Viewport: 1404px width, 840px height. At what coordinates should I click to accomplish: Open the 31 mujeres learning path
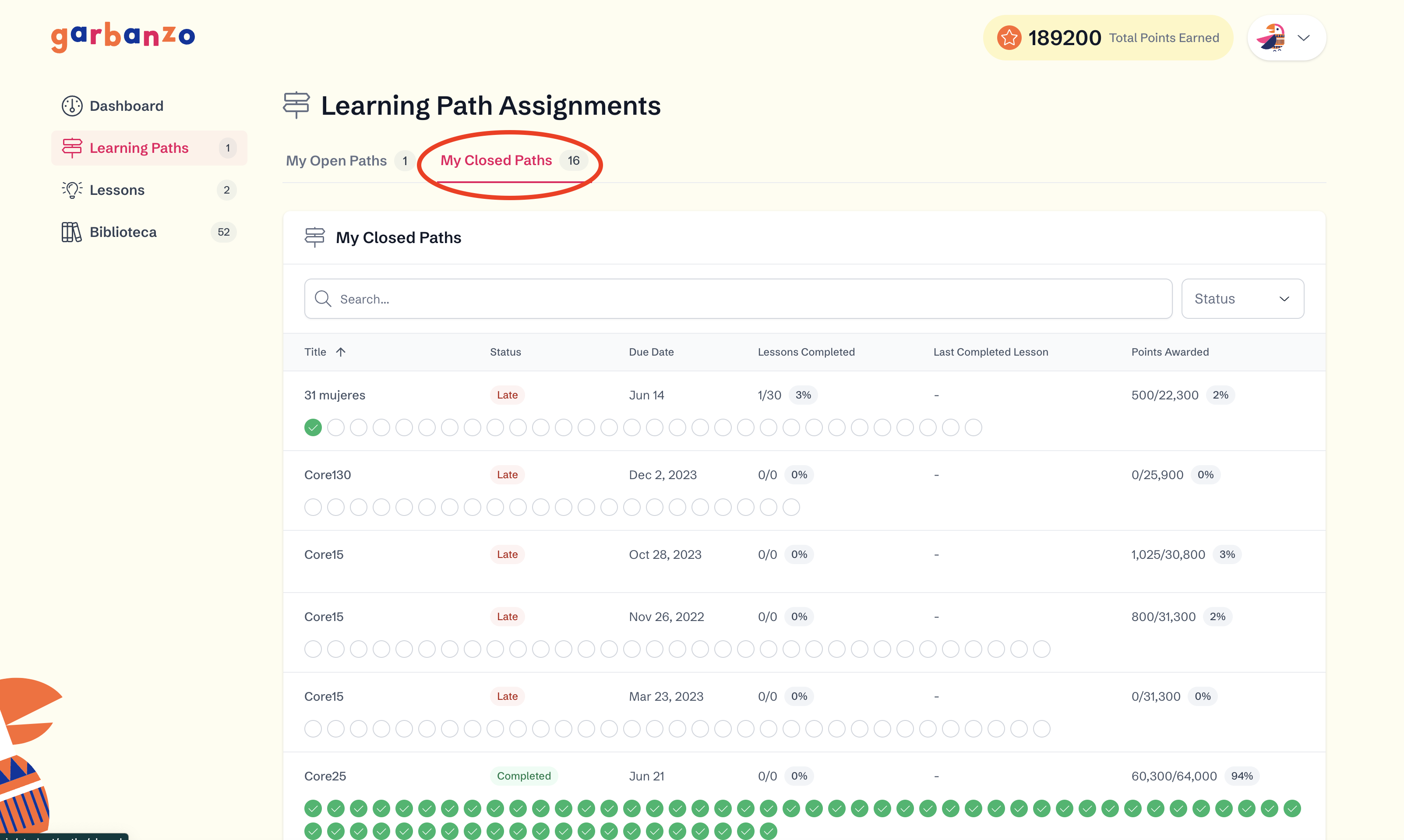[x=335, y=395]
